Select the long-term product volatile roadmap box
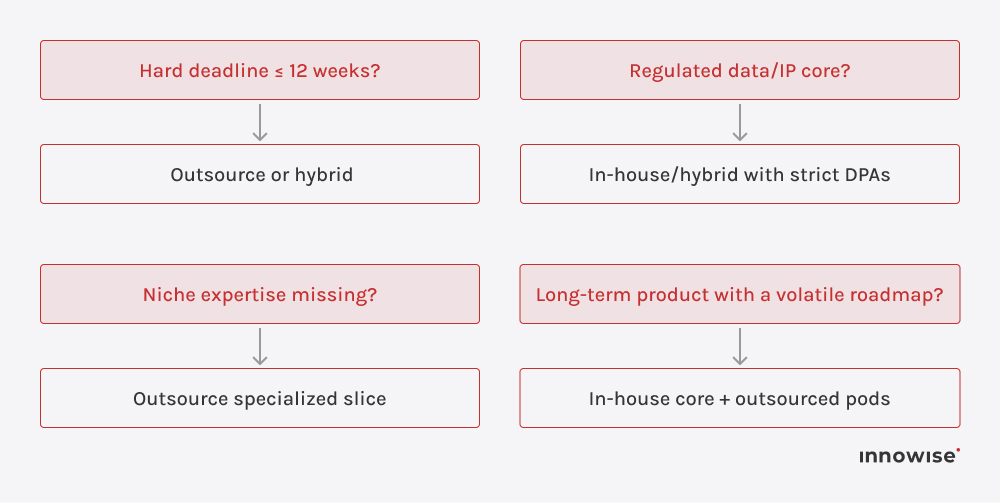1000x503 pixels. (740, 294)
